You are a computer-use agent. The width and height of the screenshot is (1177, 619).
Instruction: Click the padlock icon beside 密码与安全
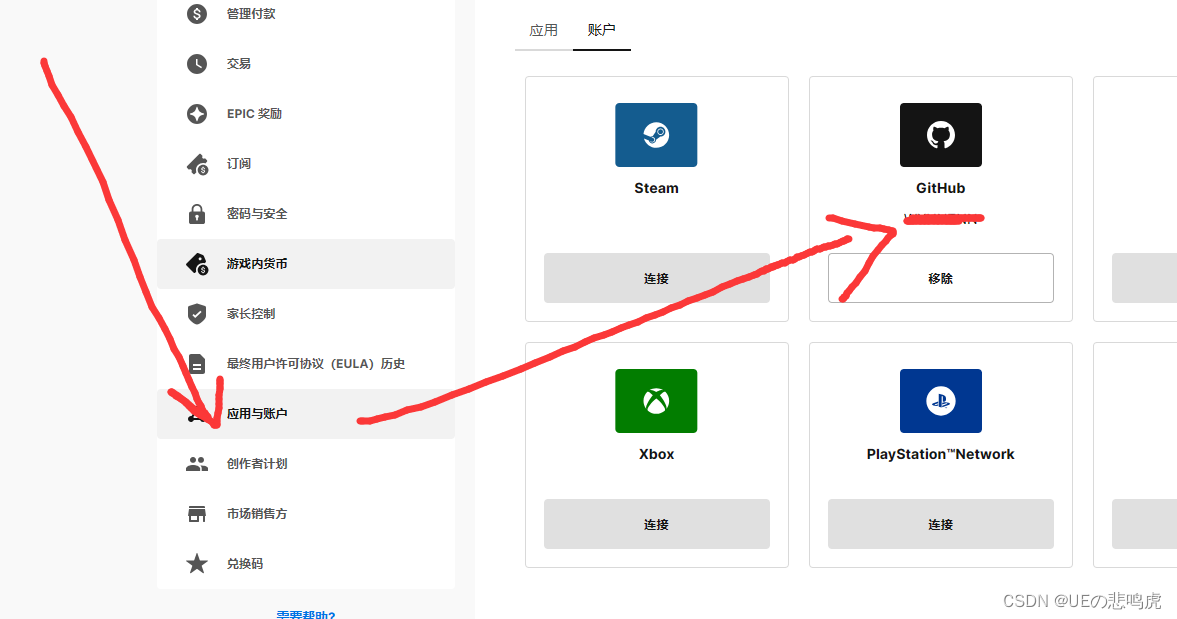[x=197, y=214]
